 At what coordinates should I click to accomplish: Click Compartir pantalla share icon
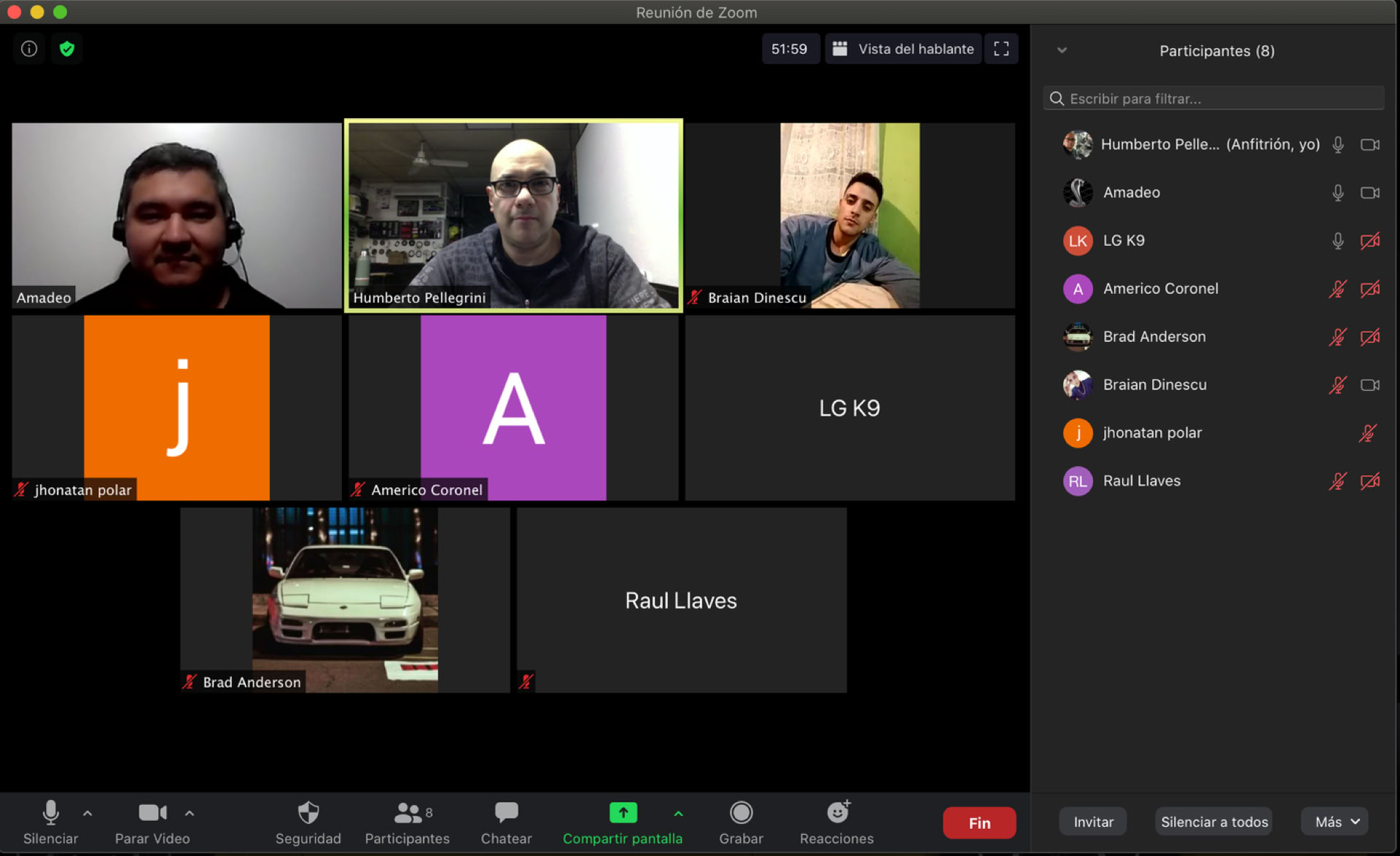(623, 813)
